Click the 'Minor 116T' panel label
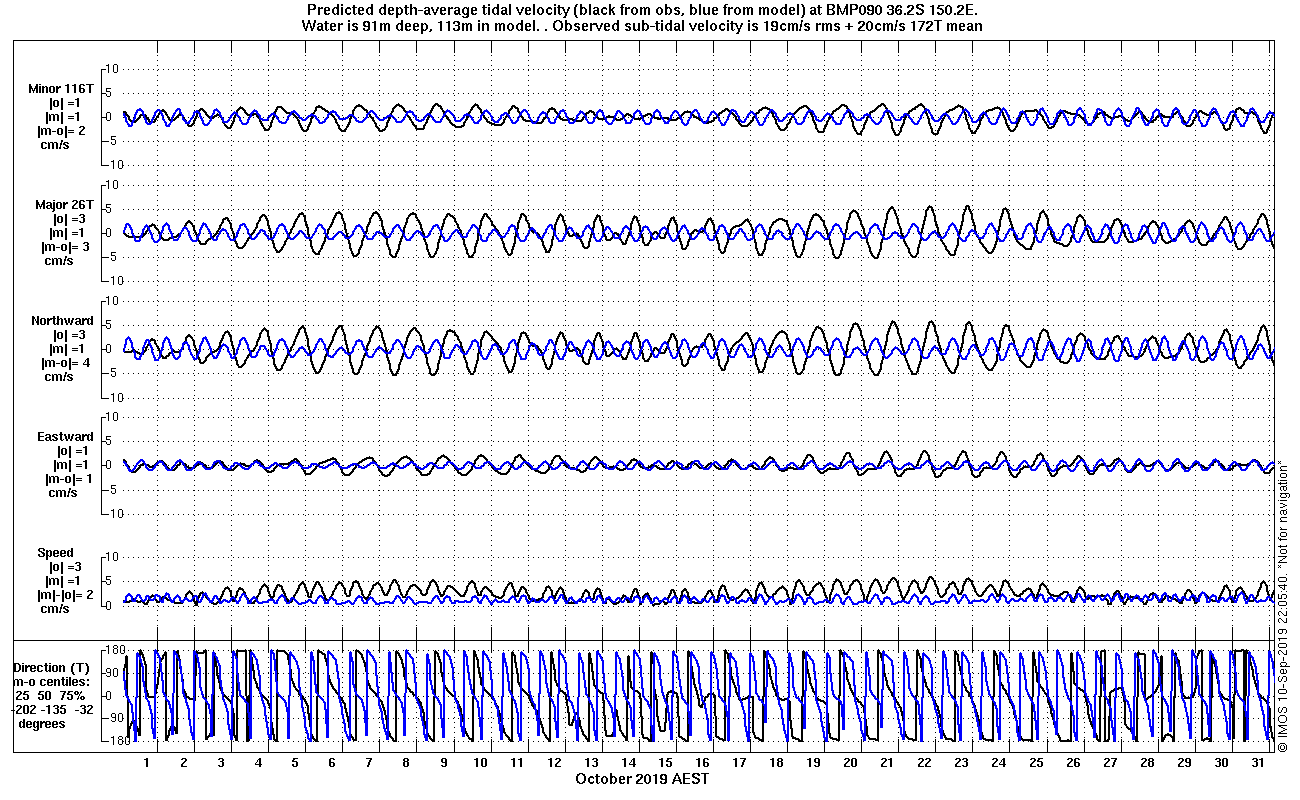This screenshot has width=1300, height=800. [x=60, y=89]
